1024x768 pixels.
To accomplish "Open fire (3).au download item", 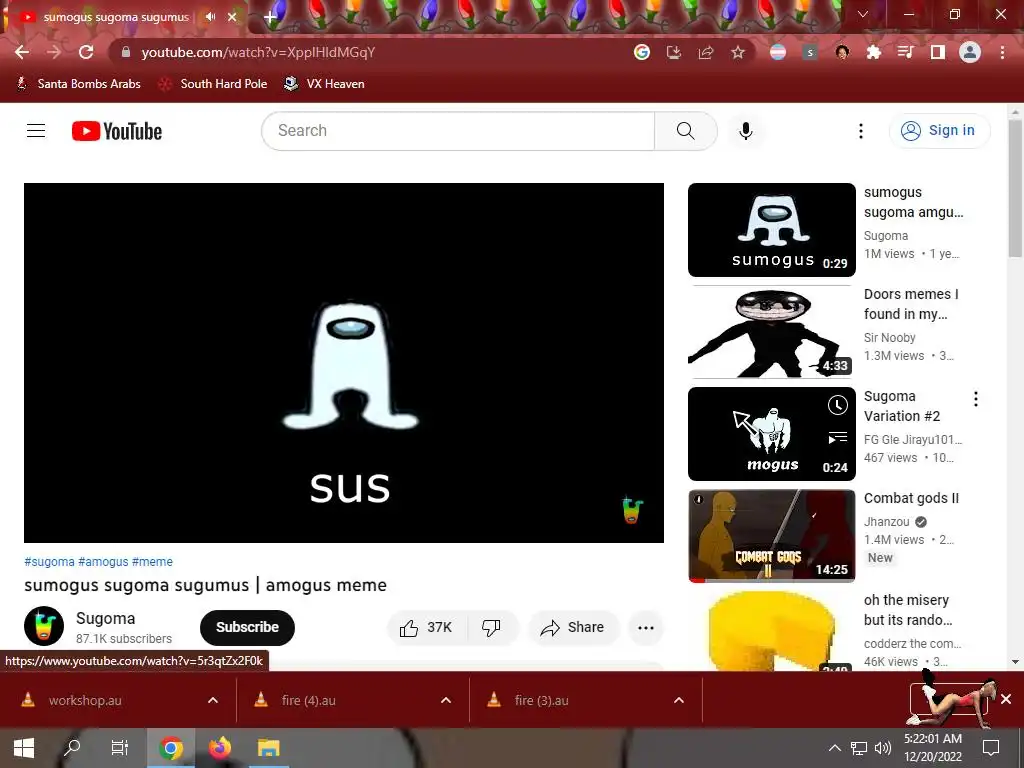I will 541,700.
